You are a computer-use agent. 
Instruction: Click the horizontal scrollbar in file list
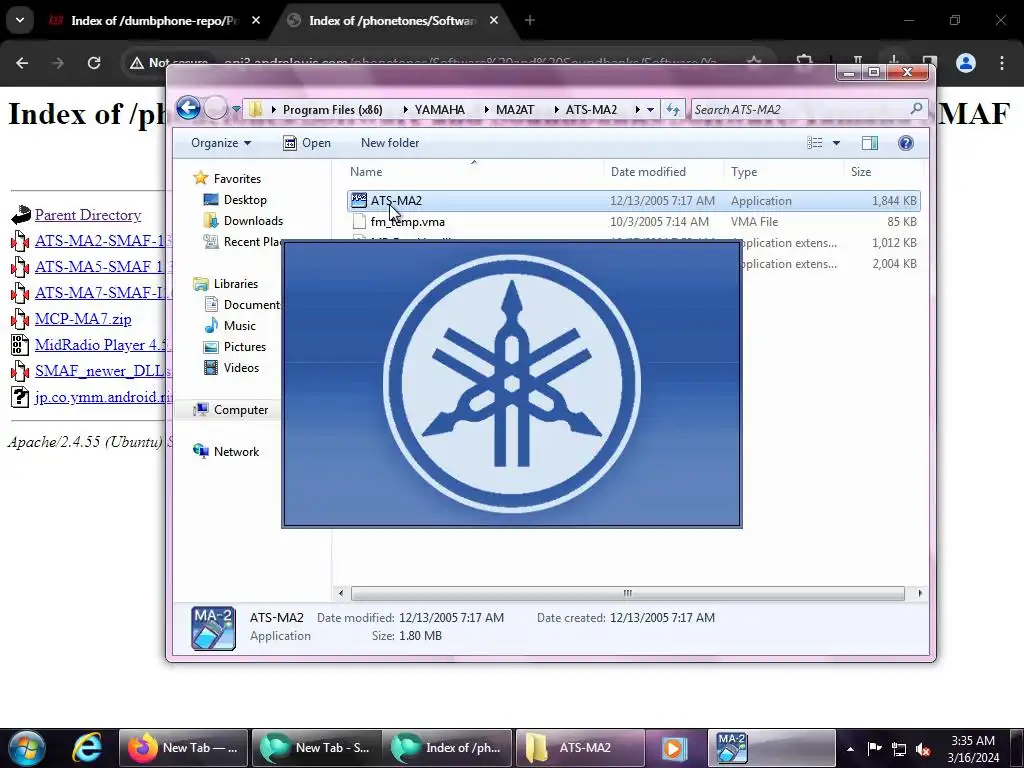point(628,593)
